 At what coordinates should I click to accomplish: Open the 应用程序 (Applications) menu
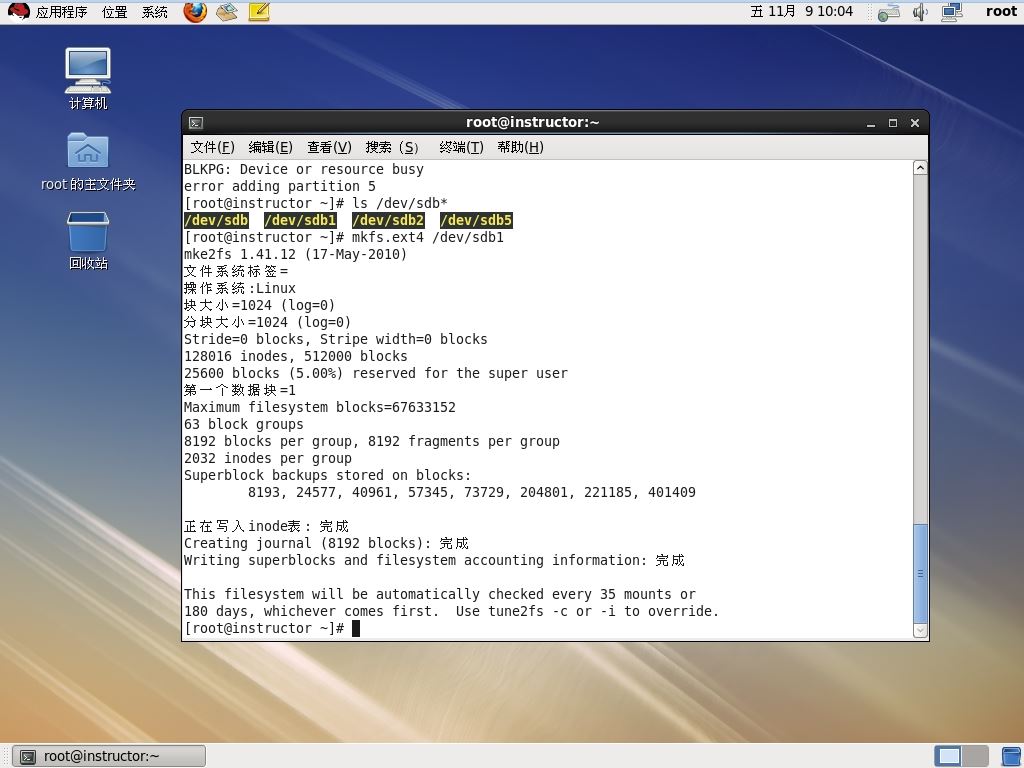[x=61, y=12]
